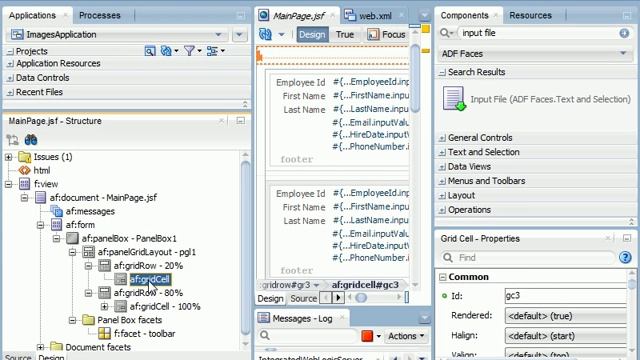The image size is (640, 360).
Task: Expand the Data Controls section
Action: (x=10, y=78)
